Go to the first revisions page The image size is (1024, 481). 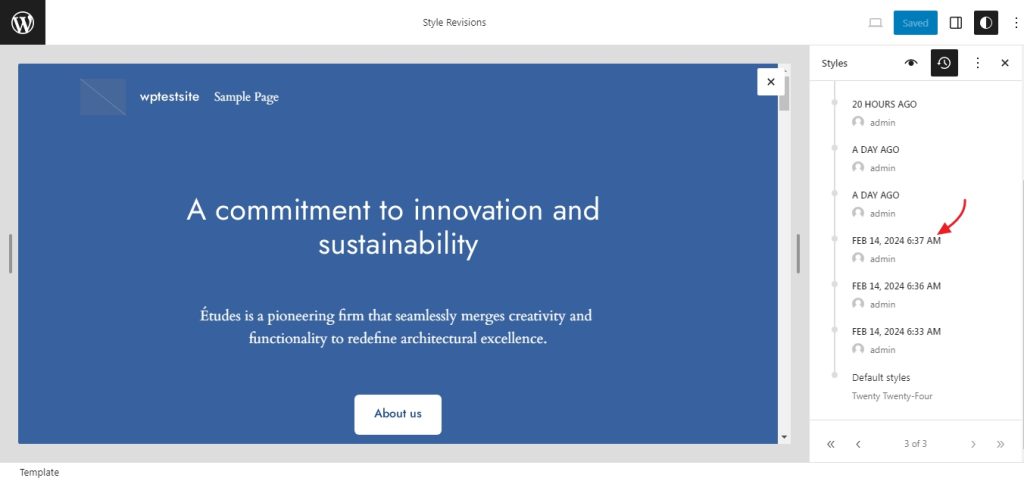point(831,444)
